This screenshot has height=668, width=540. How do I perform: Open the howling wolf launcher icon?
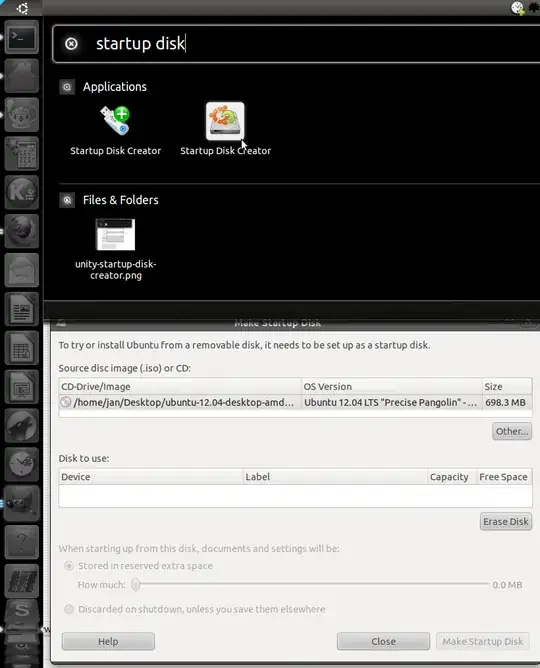(x=21, y=425)
